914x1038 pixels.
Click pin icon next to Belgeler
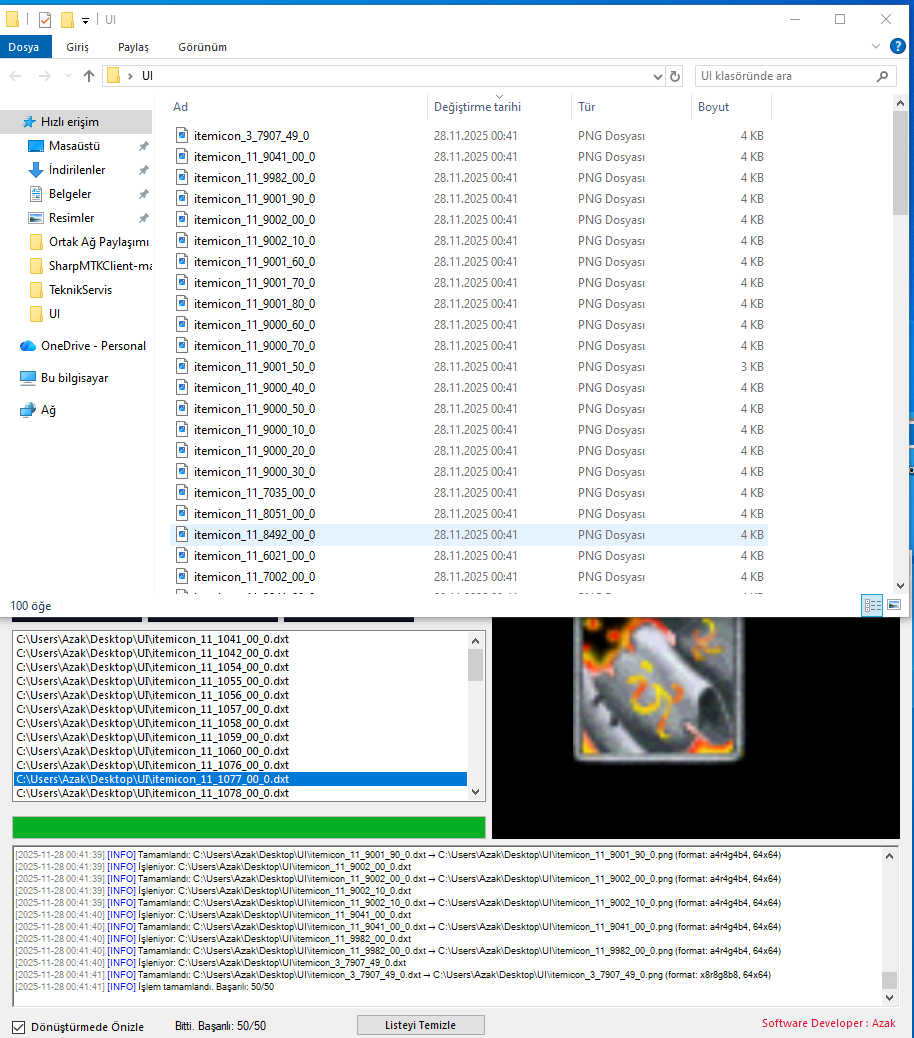pyautogui.click(x=144, y=194)
